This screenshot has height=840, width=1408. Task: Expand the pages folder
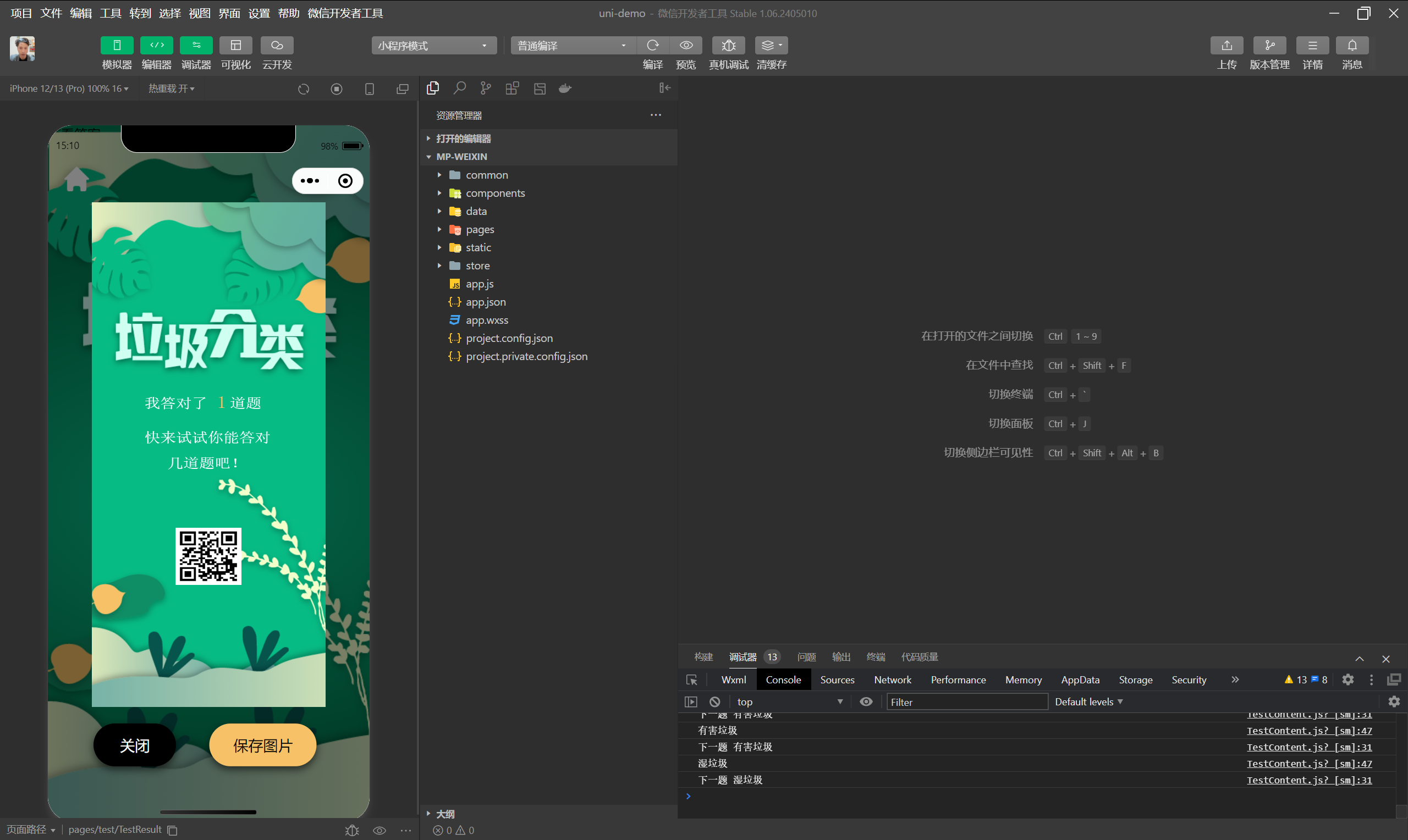click(480, 229)
